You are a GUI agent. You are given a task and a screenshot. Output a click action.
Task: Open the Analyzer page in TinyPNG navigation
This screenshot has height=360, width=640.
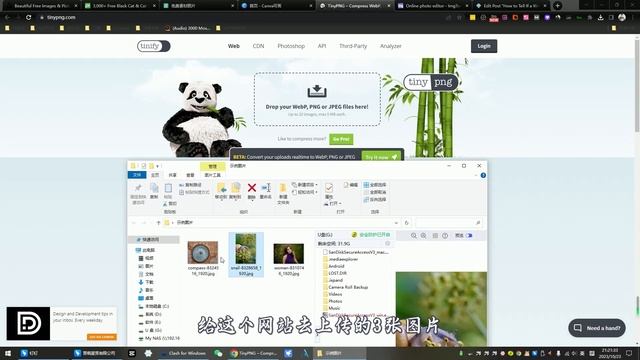pyautogui.click(x=391, y=46)
